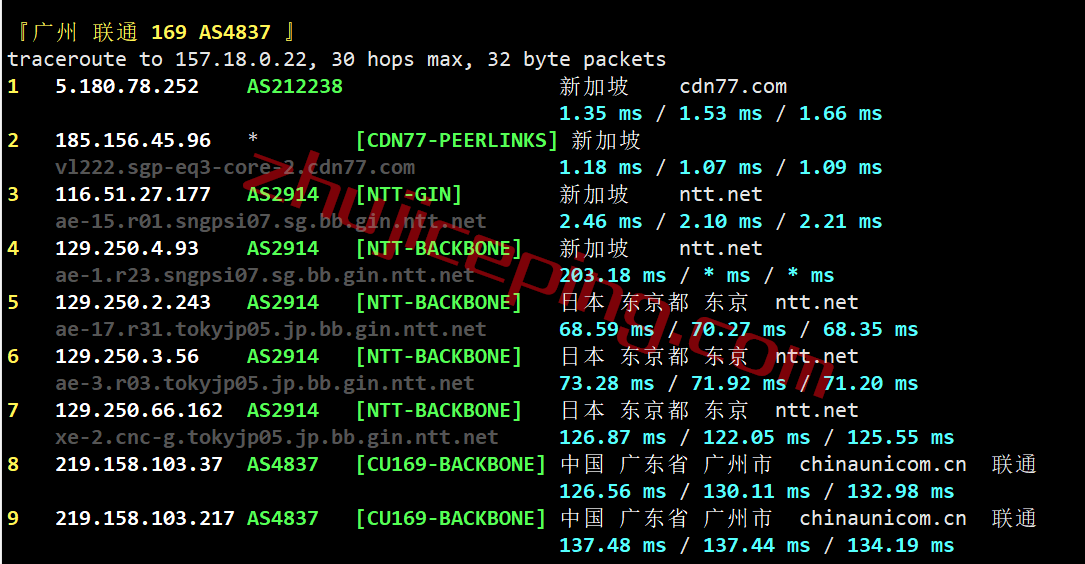Viewport: 1085px width, 564px height.
Task: Select hop 4 IP 129.250.4.93
Action: [127, 248]
